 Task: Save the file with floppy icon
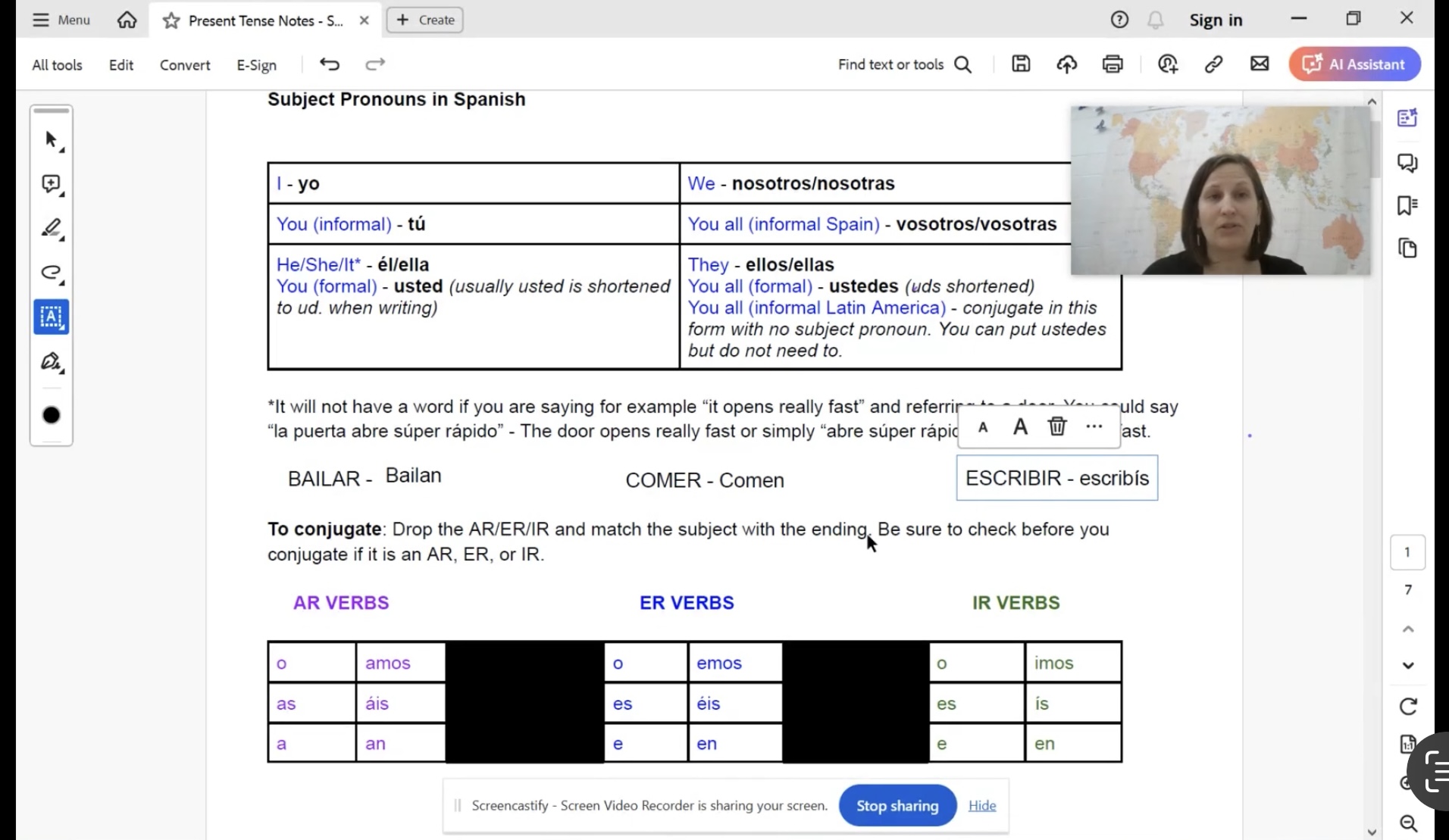(x=1021, y=64)
